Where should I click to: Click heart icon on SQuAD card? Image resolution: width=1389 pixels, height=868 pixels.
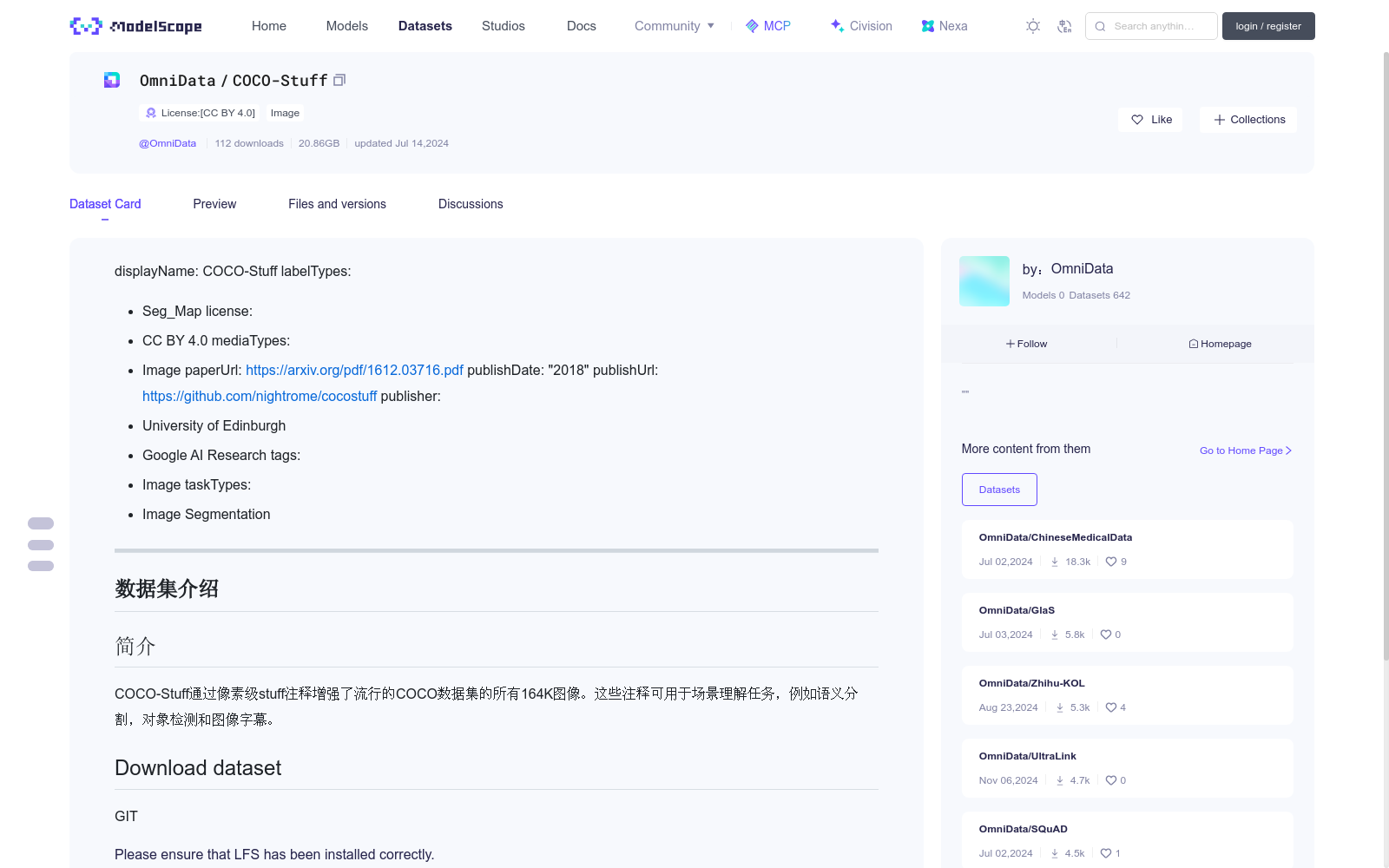click(x=1106, y=853)
